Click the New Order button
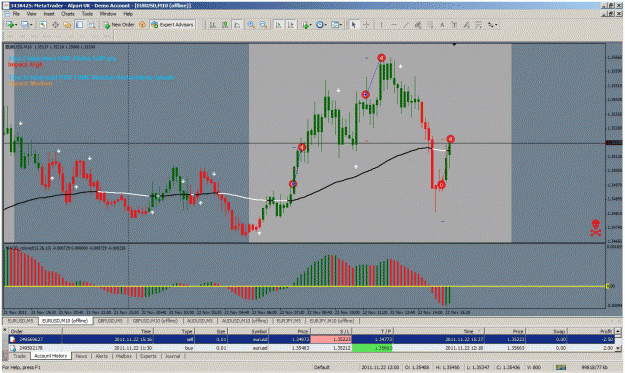The image size is (625, 373). (x=119, y=25)
